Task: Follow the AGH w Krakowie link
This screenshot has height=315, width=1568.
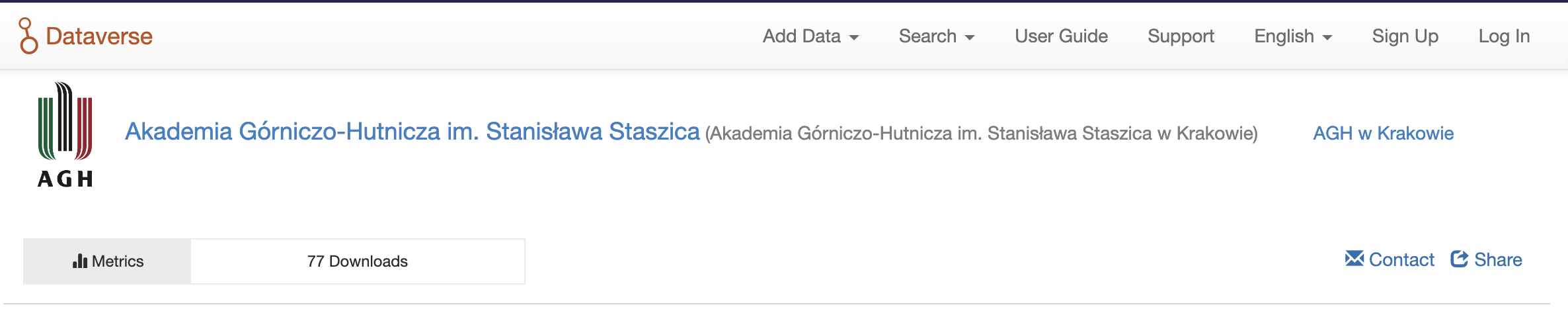Action: [x=1383, y=134]
